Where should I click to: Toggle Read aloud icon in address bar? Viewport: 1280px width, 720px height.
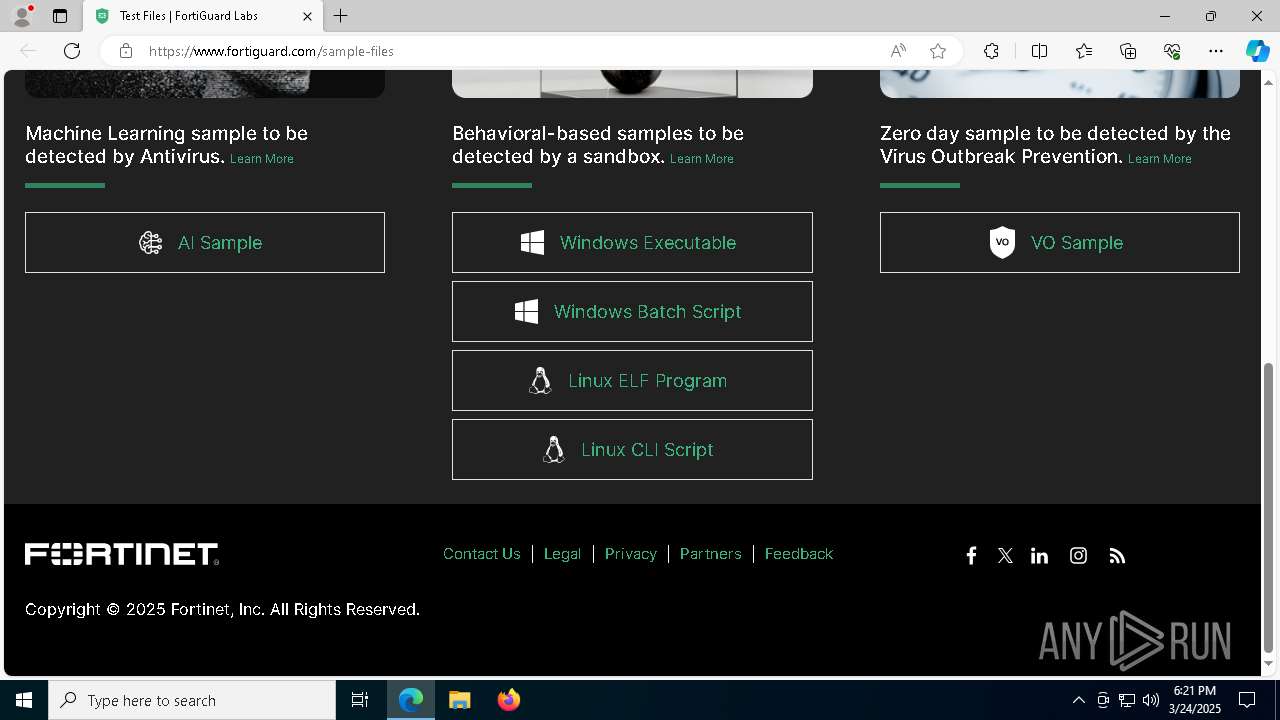point(898,51)
